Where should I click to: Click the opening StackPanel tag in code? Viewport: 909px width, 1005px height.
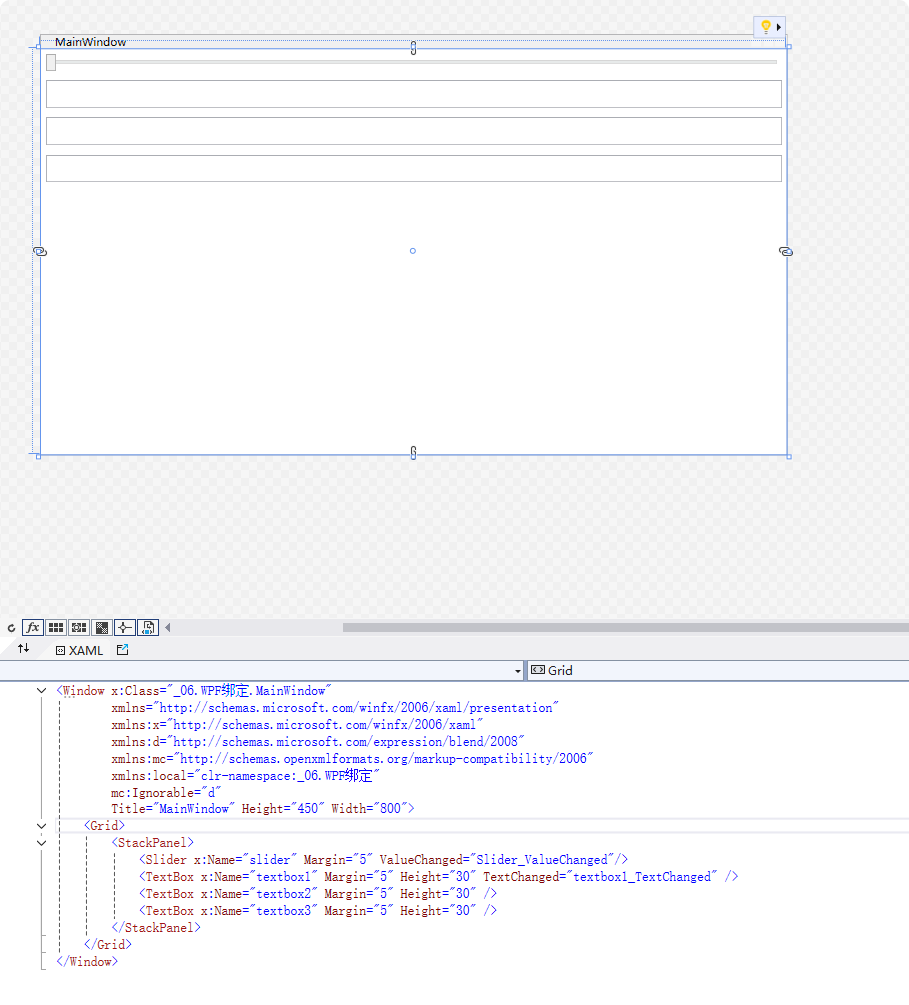click(153, 843)
